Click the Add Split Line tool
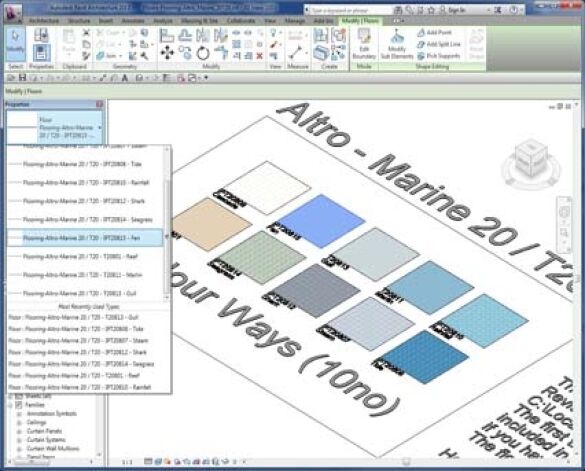Screen dimensions: 585x471 [439, 44]
